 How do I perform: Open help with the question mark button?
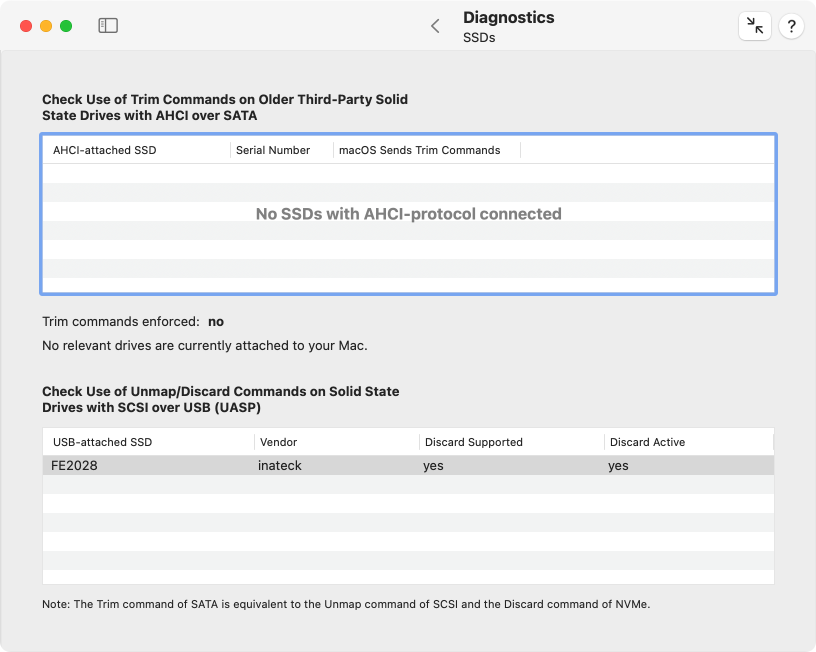coord(791,25)
